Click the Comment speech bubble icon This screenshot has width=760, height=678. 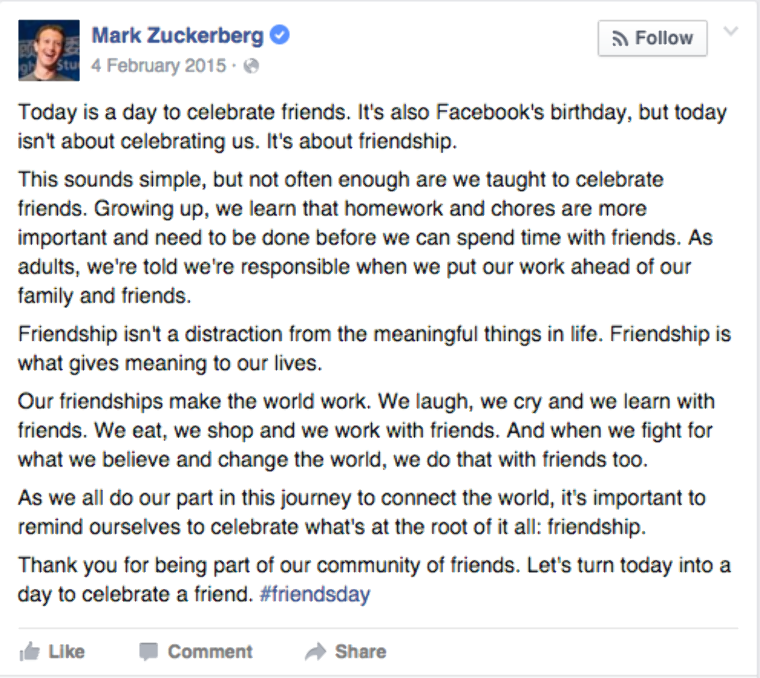click(148, 652)
